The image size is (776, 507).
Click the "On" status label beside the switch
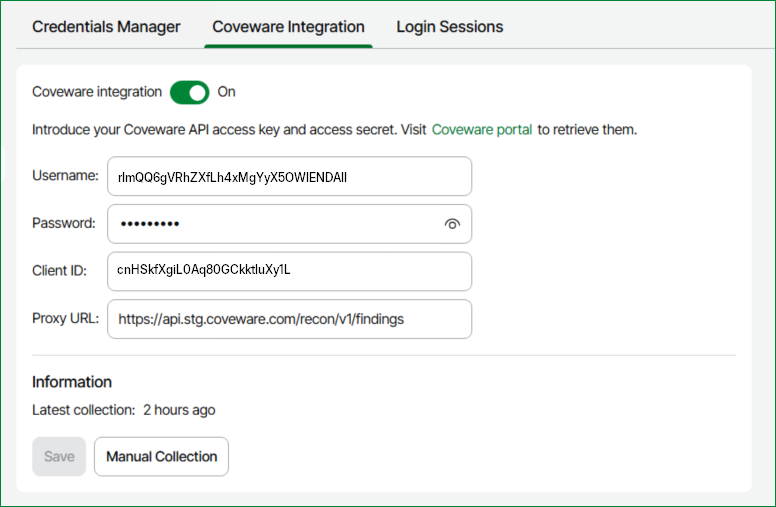click(x=227, y=92)
